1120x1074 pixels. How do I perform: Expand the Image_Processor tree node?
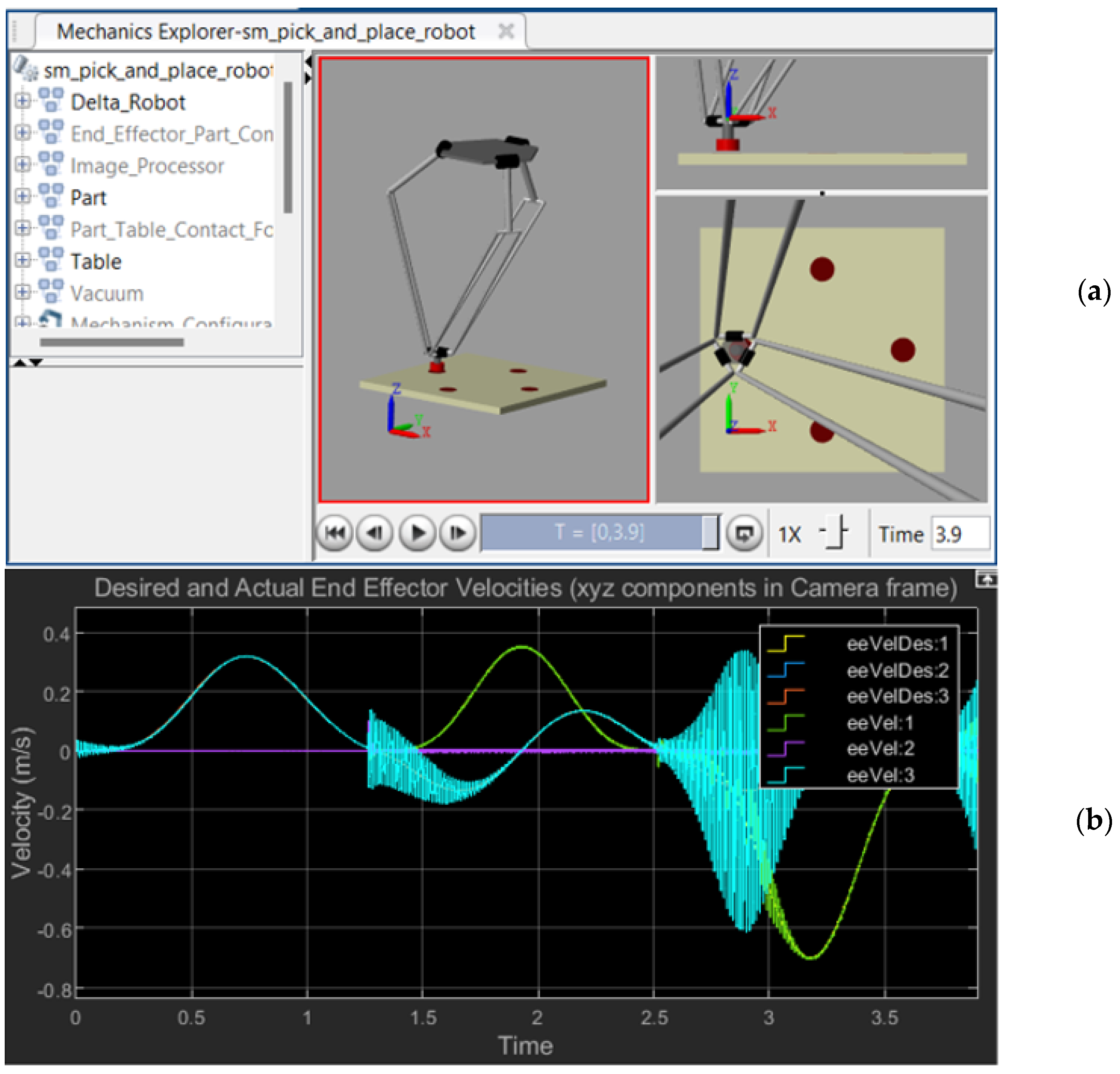point(22,164)
